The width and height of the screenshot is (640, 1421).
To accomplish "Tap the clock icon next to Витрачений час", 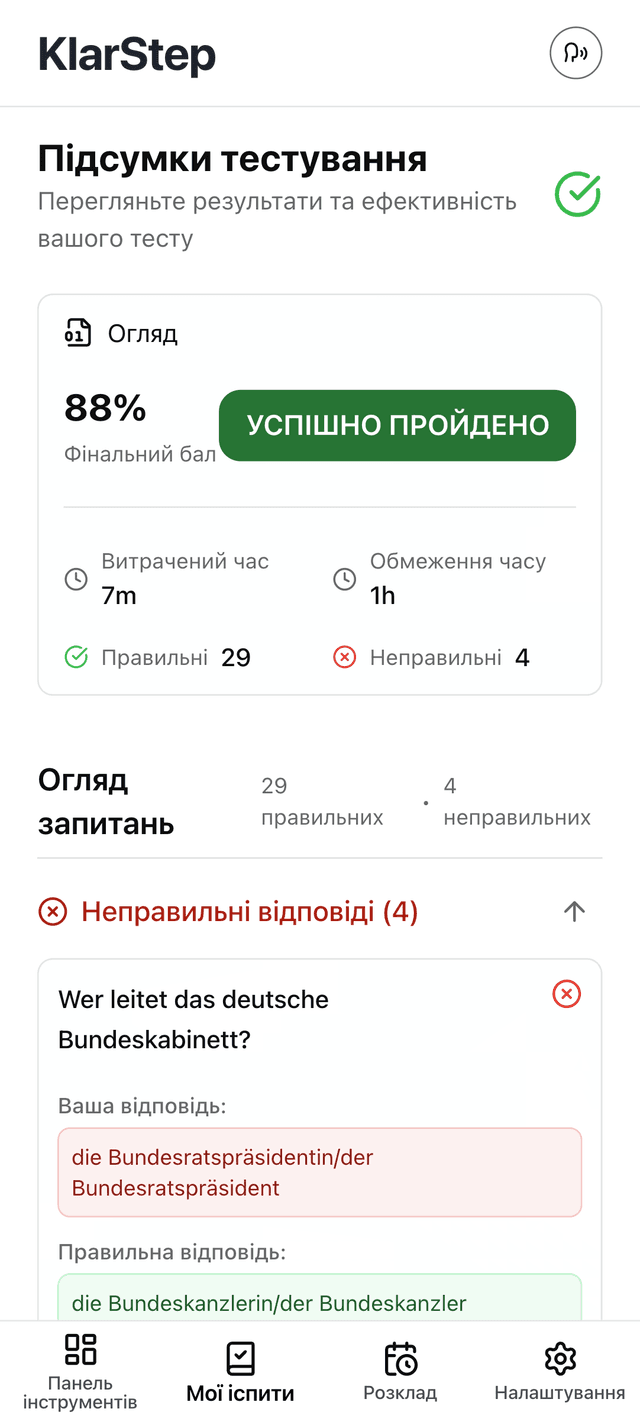I will pos(75,578).
